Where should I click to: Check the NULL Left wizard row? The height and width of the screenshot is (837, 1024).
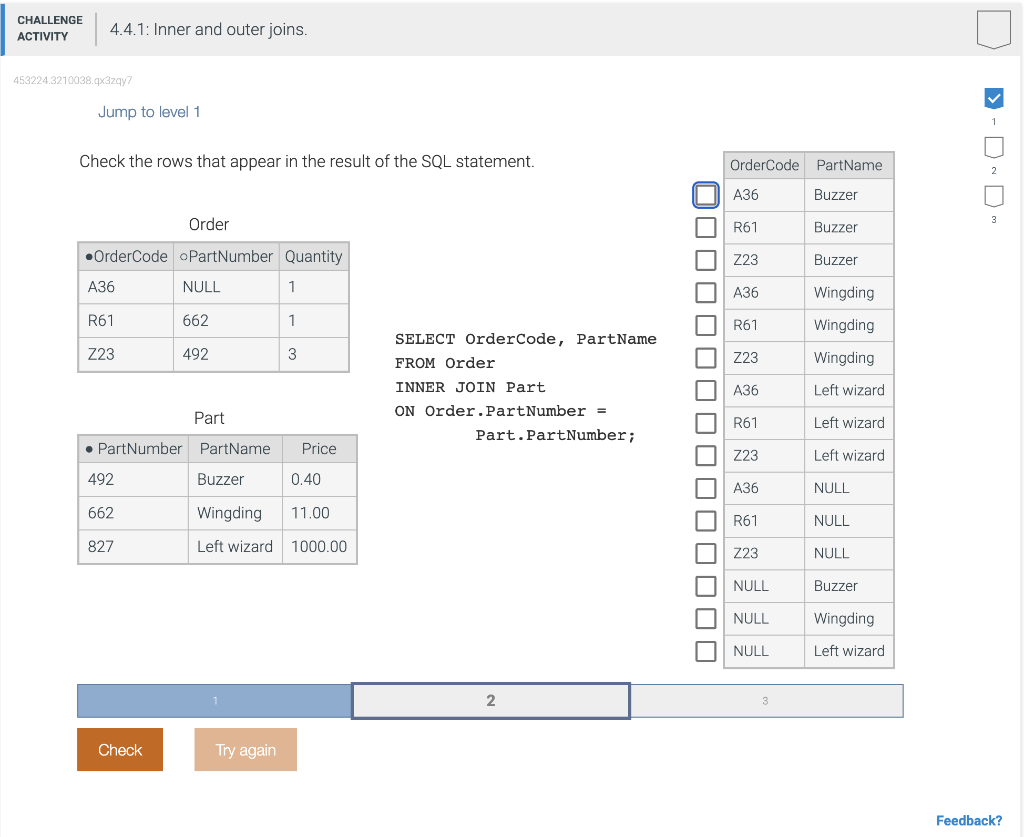coord(705,650)
